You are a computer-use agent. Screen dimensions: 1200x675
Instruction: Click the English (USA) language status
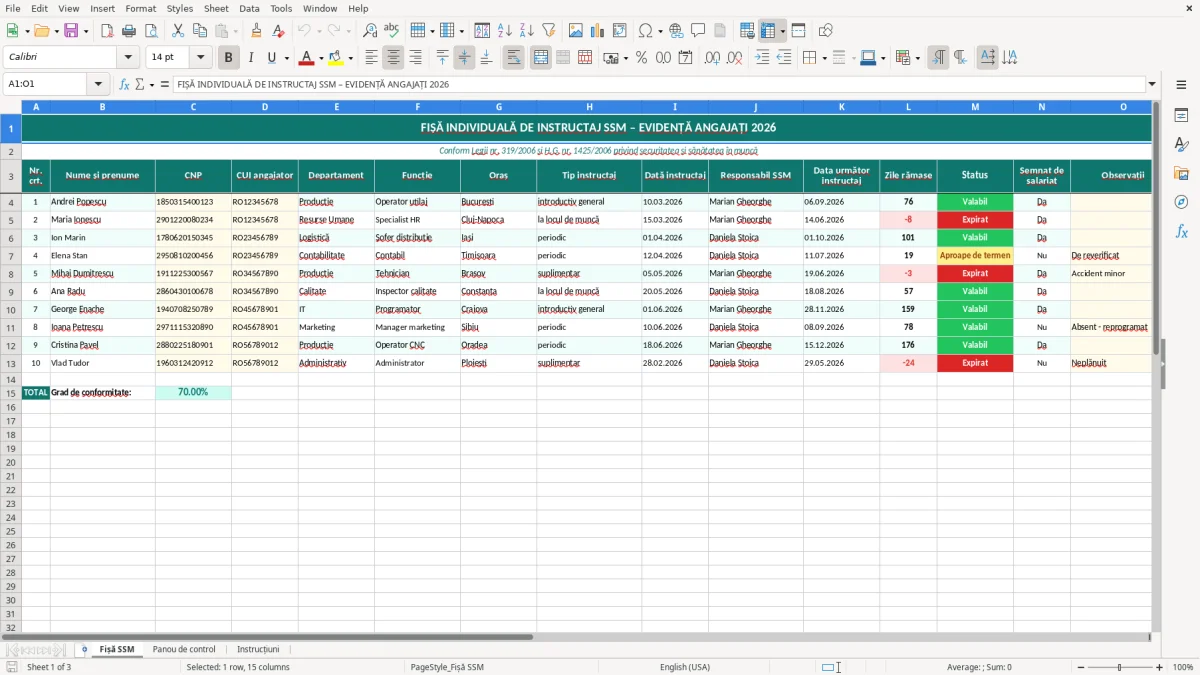(685, 667)
